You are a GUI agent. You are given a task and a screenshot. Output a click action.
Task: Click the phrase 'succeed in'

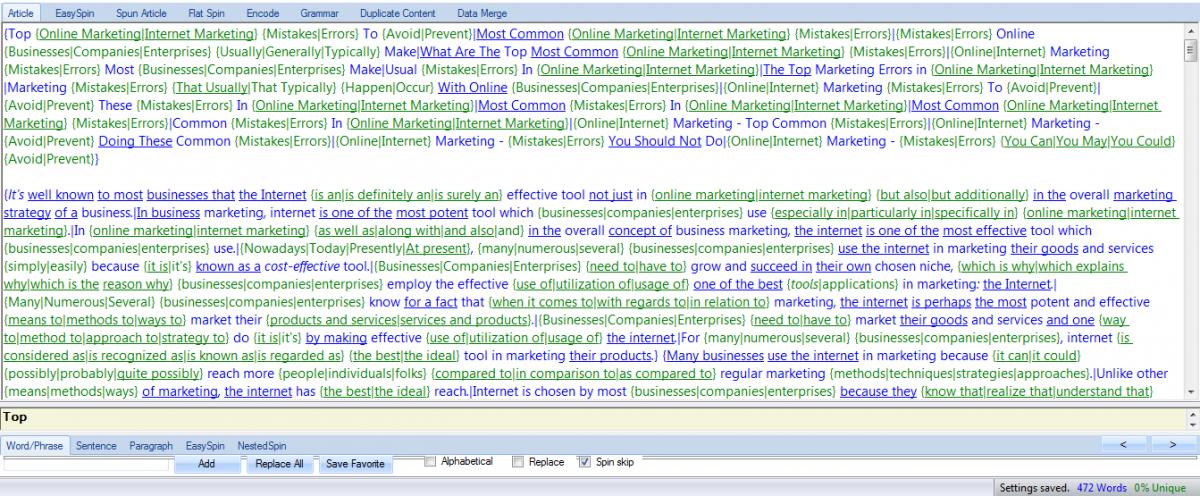click(781, 266)
